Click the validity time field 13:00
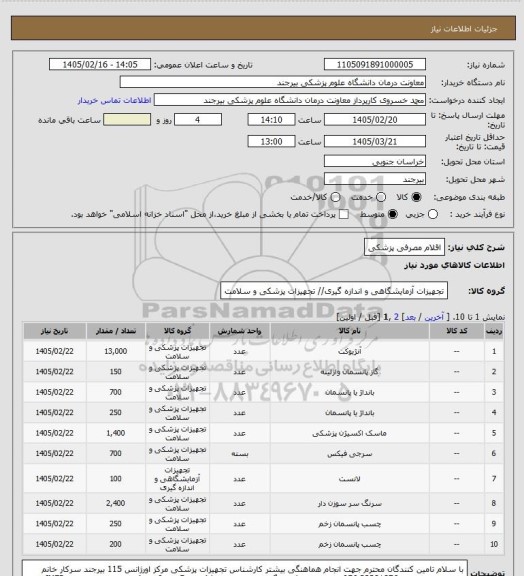The image size is (524, 576). (272, 141)
